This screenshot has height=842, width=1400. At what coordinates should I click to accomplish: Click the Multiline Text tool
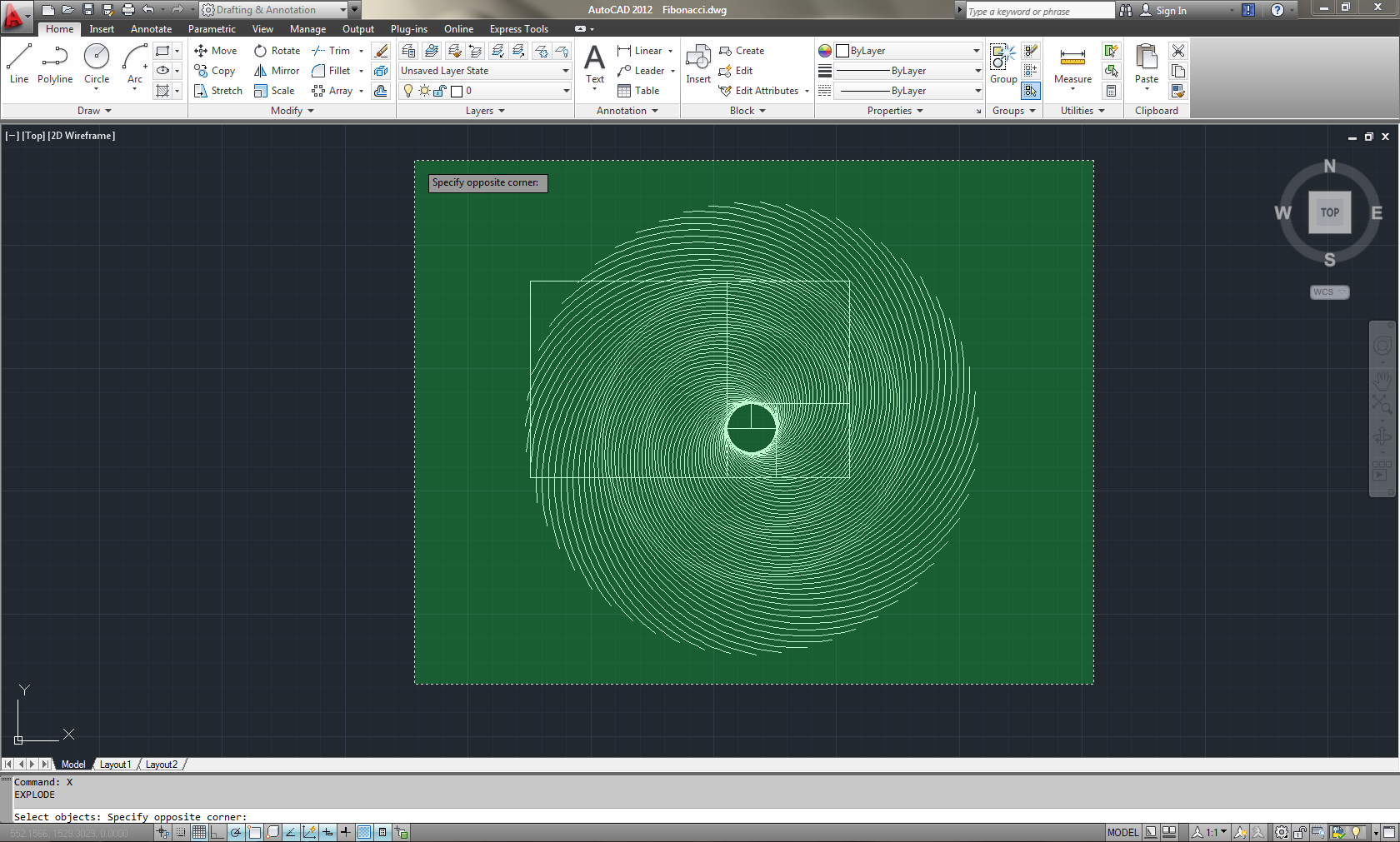[593, 62]
